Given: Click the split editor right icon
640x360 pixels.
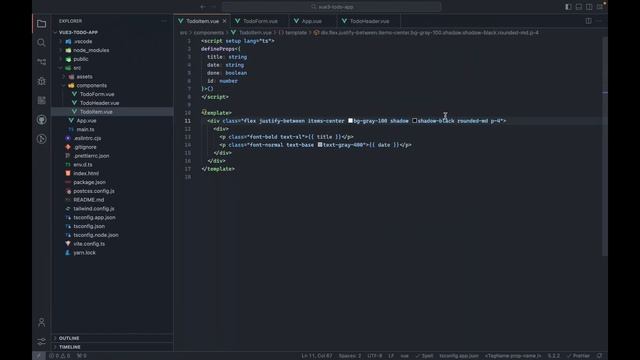Looking at the screenshot, I should (589, 21).
